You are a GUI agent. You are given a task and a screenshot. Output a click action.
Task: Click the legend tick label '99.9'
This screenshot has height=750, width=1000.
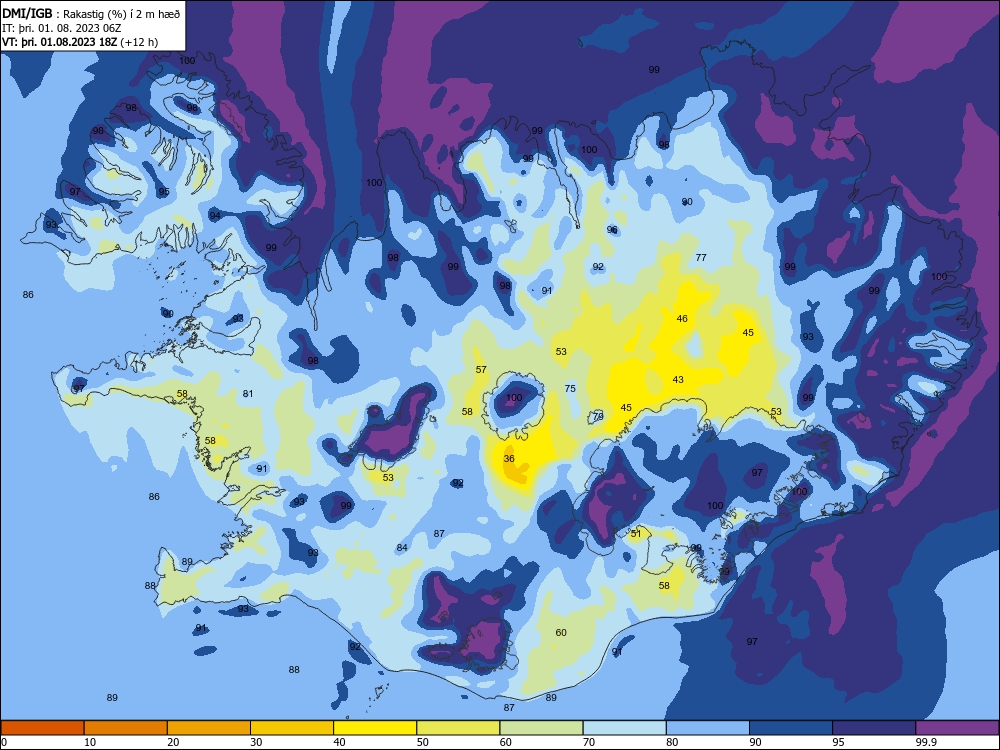pyautogui.click(x=926, y=742)
